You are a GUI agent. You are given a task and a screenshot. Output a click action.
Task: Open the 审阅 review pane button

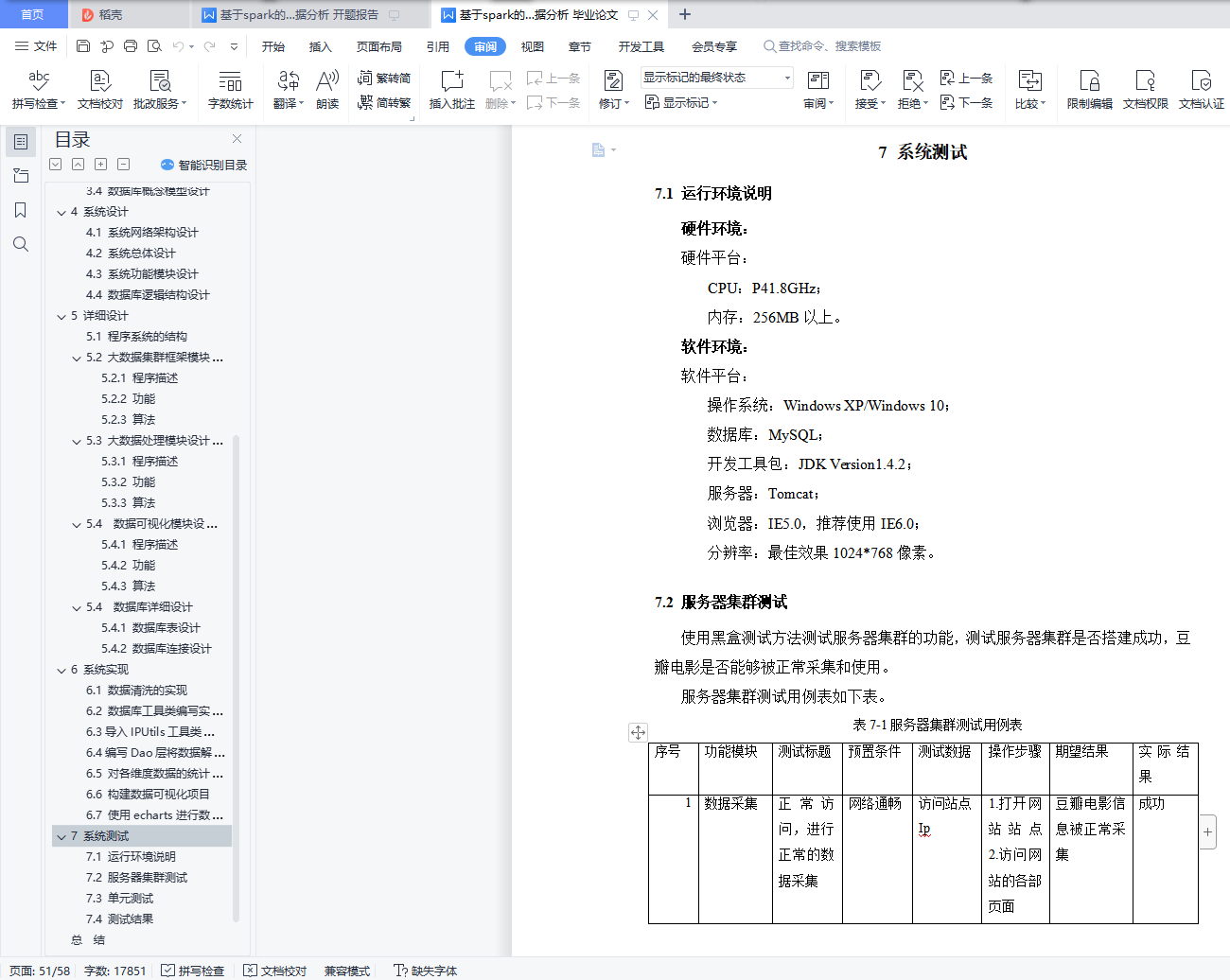[818, 90]
